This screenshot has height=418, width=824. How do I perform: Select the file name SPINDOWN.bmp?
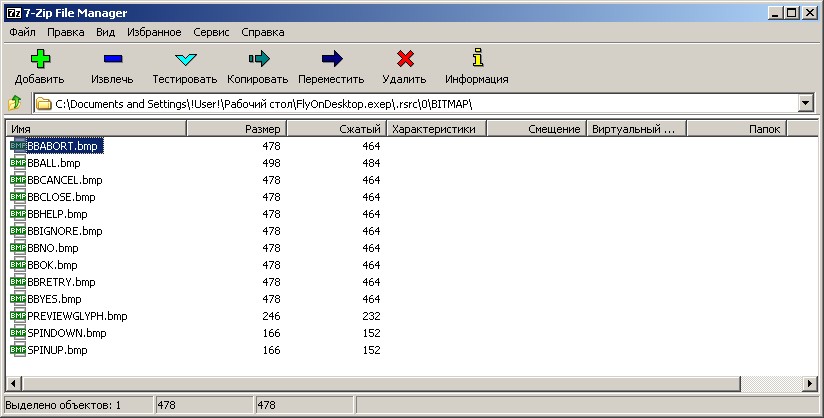coord(67,333)
